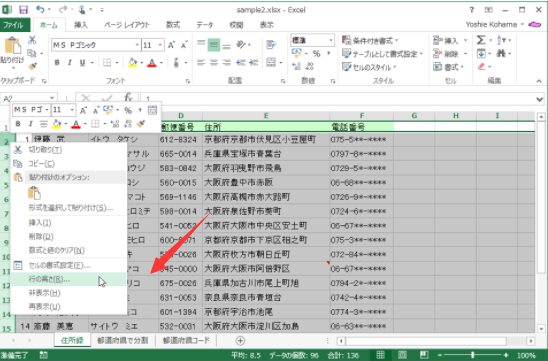Image resolution: width=548 pixels, height=361 pixels.
Task: Toggle Bold in the ribbon Font group
Action: [x=57, y=63]
